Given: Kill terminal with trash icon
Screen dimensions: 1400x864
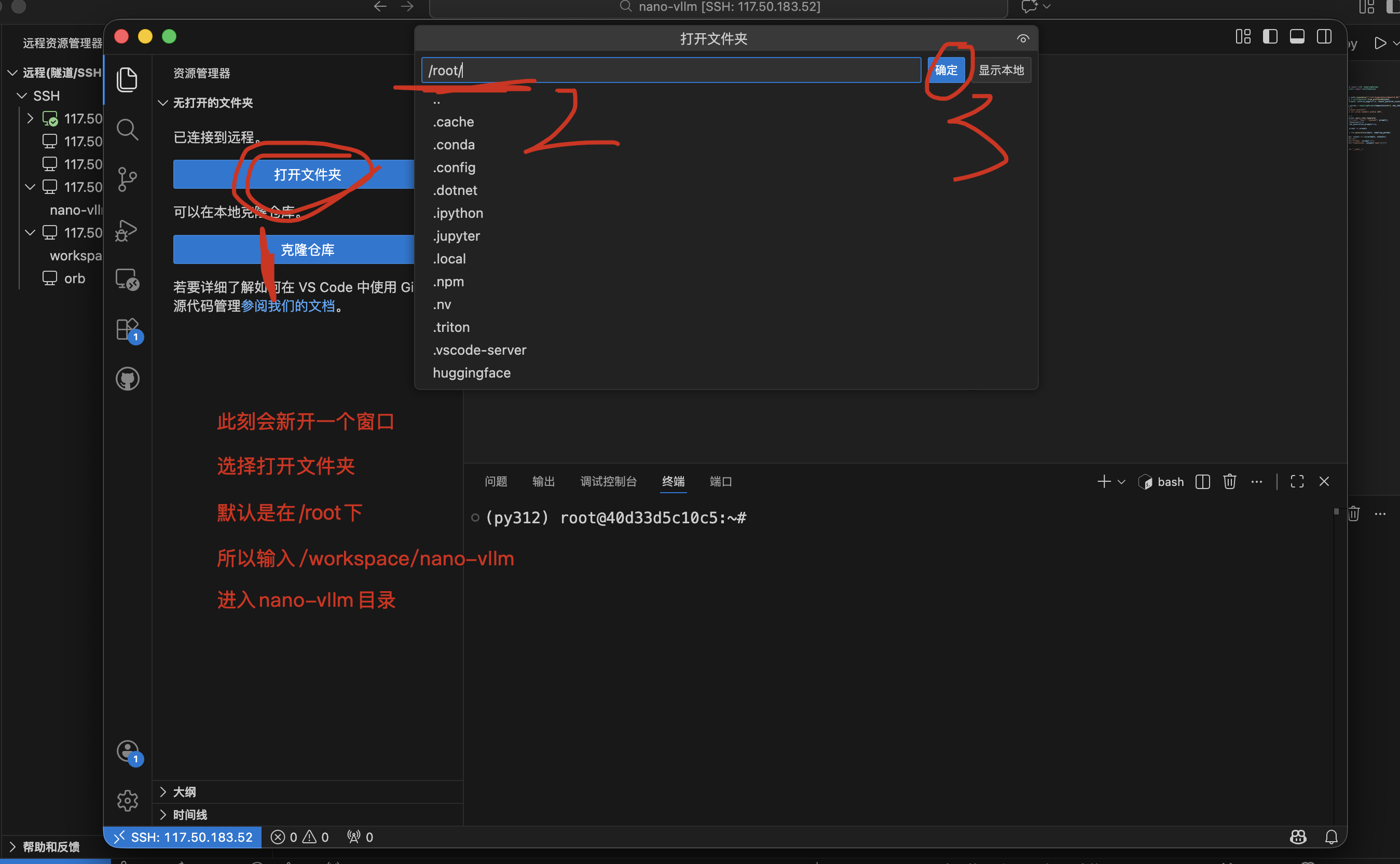Looking at the screenshot, I should 1230,482.
